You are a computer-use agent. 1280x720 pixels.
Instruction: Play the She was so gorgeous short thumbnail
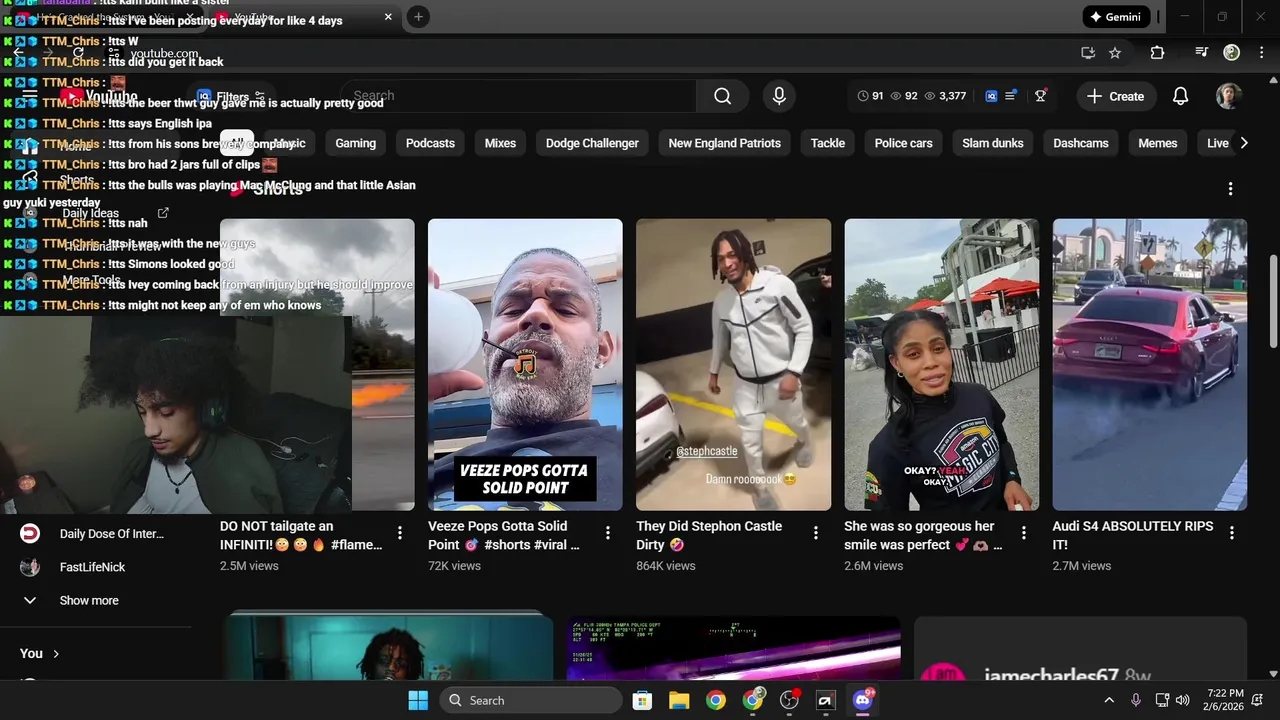coord(941,365)
